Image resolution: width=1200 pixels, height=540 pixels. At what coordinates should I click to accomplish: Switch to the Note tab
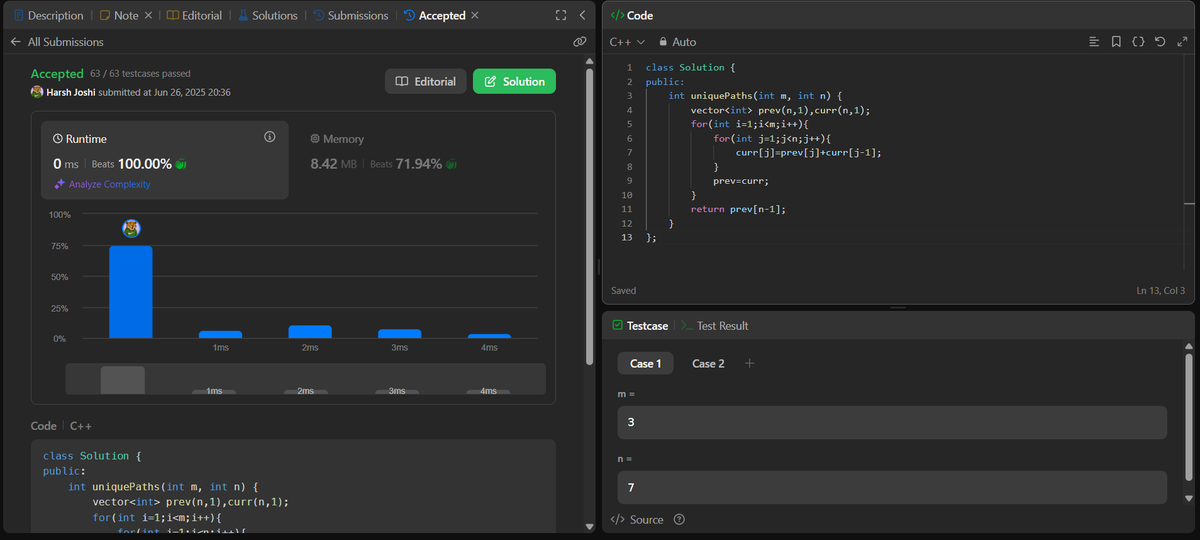[x=119, y=16]
